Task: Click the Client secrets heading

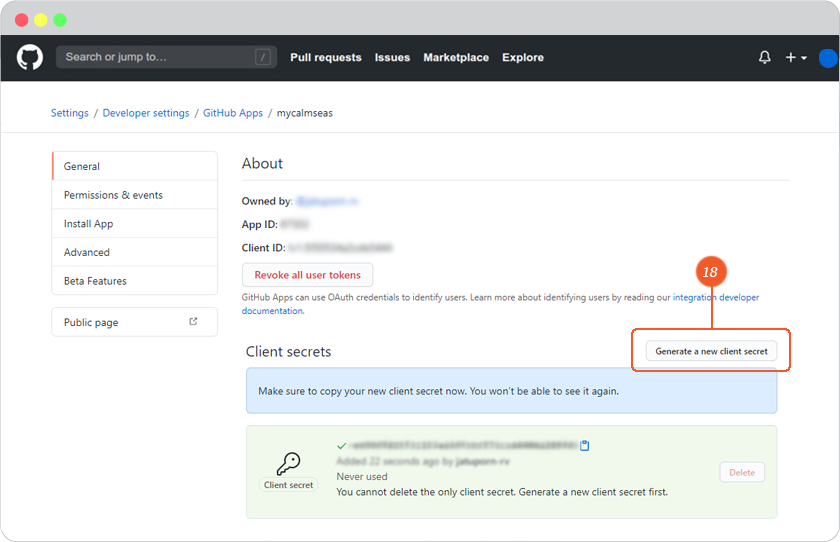Action: pos(288,351)
